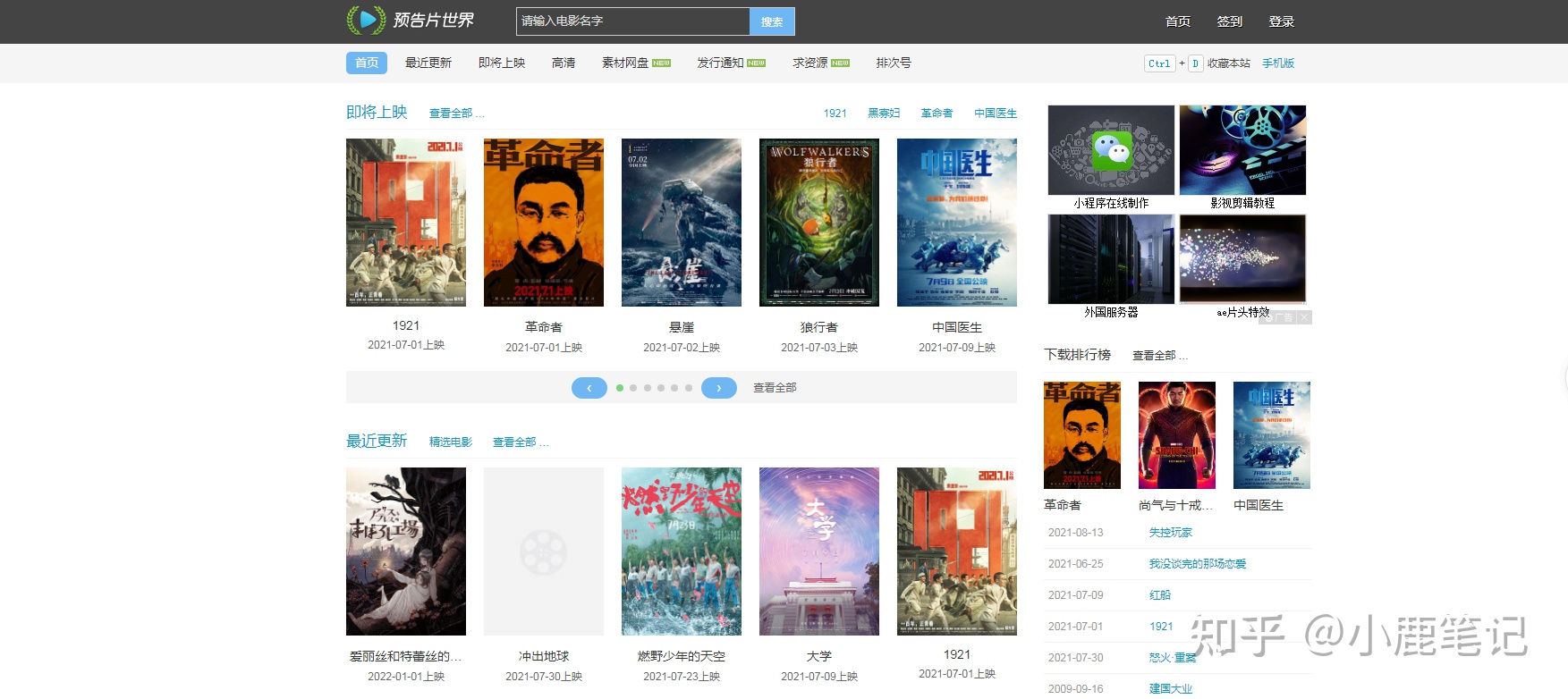Open the 中国医生 poster in 下载排行榜
Viewport: 1568px width, 699px height.
(1272, 435)
